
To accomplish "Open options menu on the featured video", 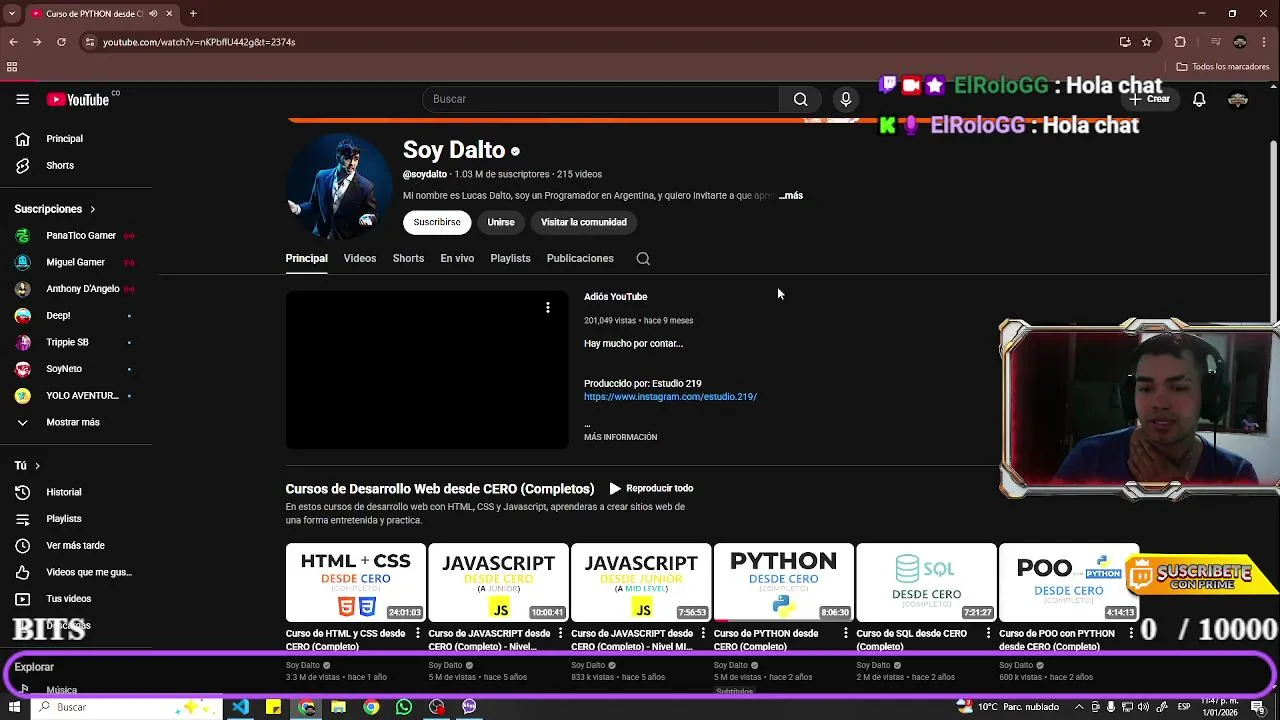I will pos(548,307).
